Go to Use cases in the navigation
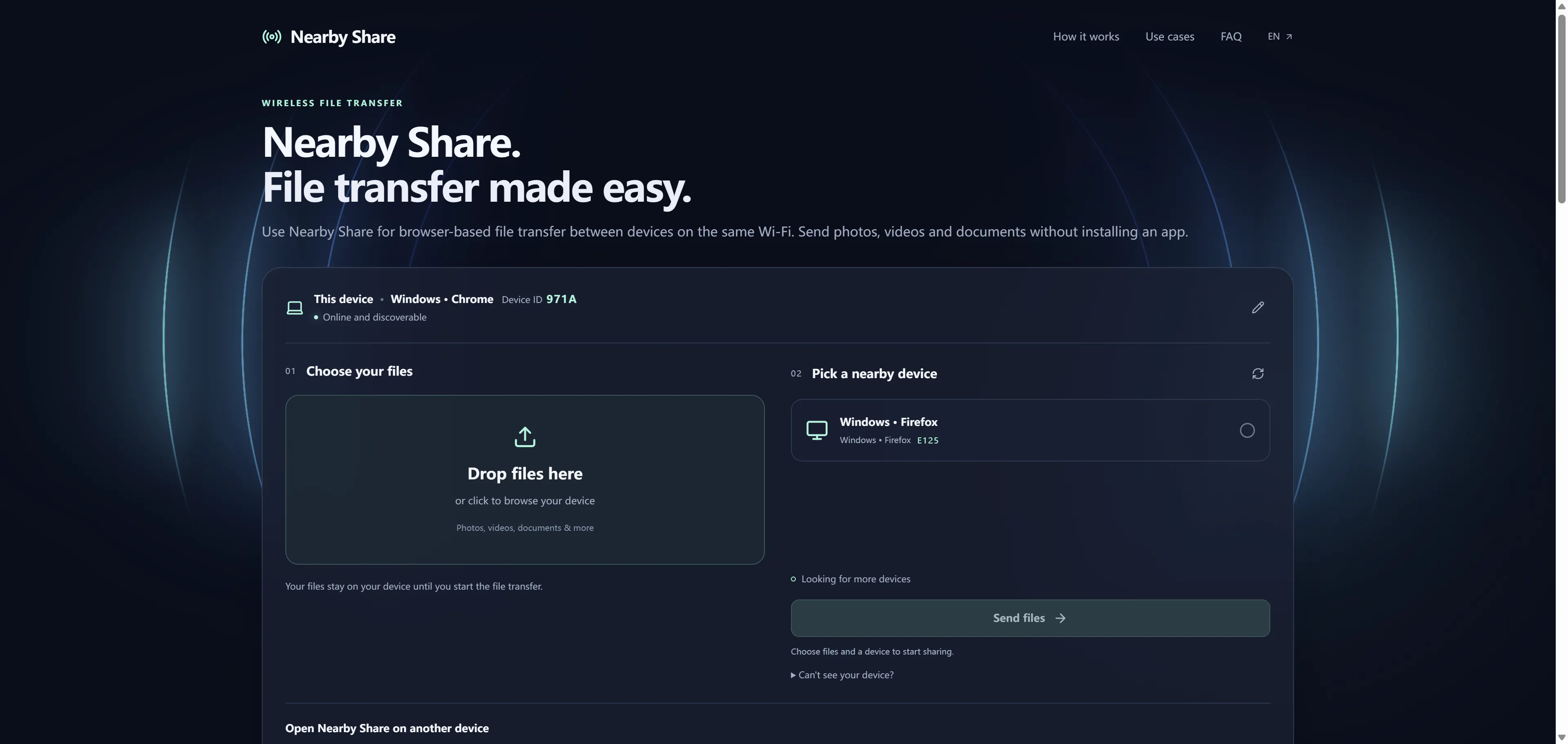This screenshot has height=744, width=1568. point(1169,36)
